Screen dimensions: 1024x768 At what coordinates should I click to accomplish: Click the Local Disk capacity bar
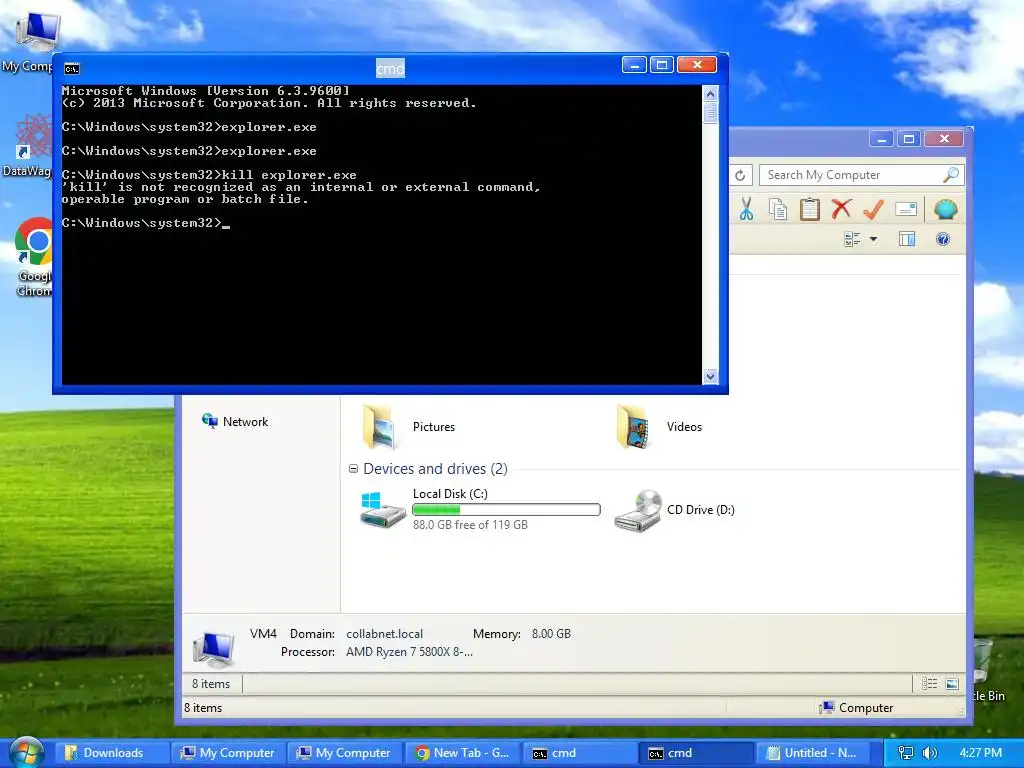pos(506,509)
